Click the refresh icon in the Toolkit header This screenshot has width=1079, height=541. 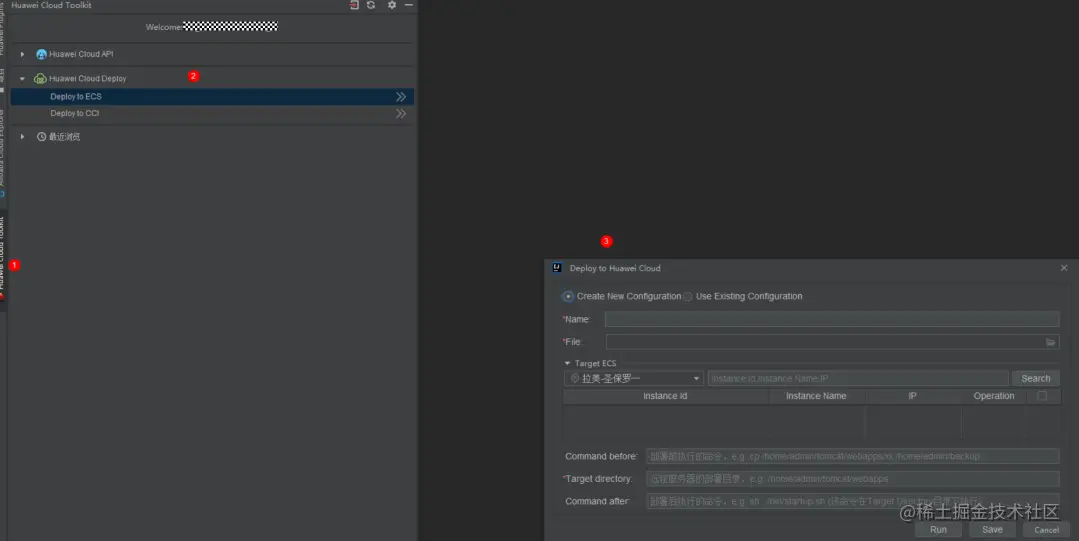pyautogui.click(x=371, y=5)
